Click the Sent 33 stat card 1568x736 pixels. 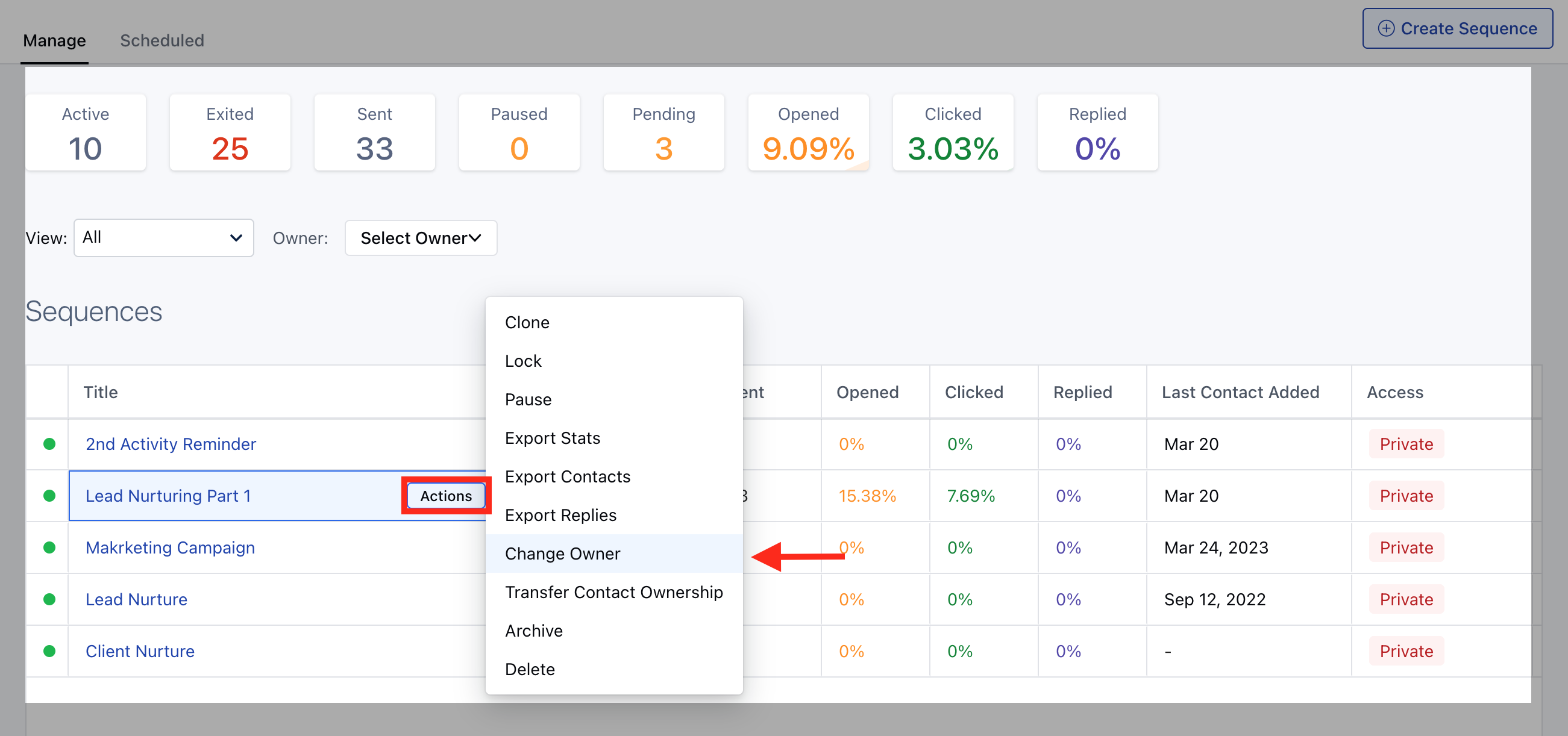tap(374, 132)
